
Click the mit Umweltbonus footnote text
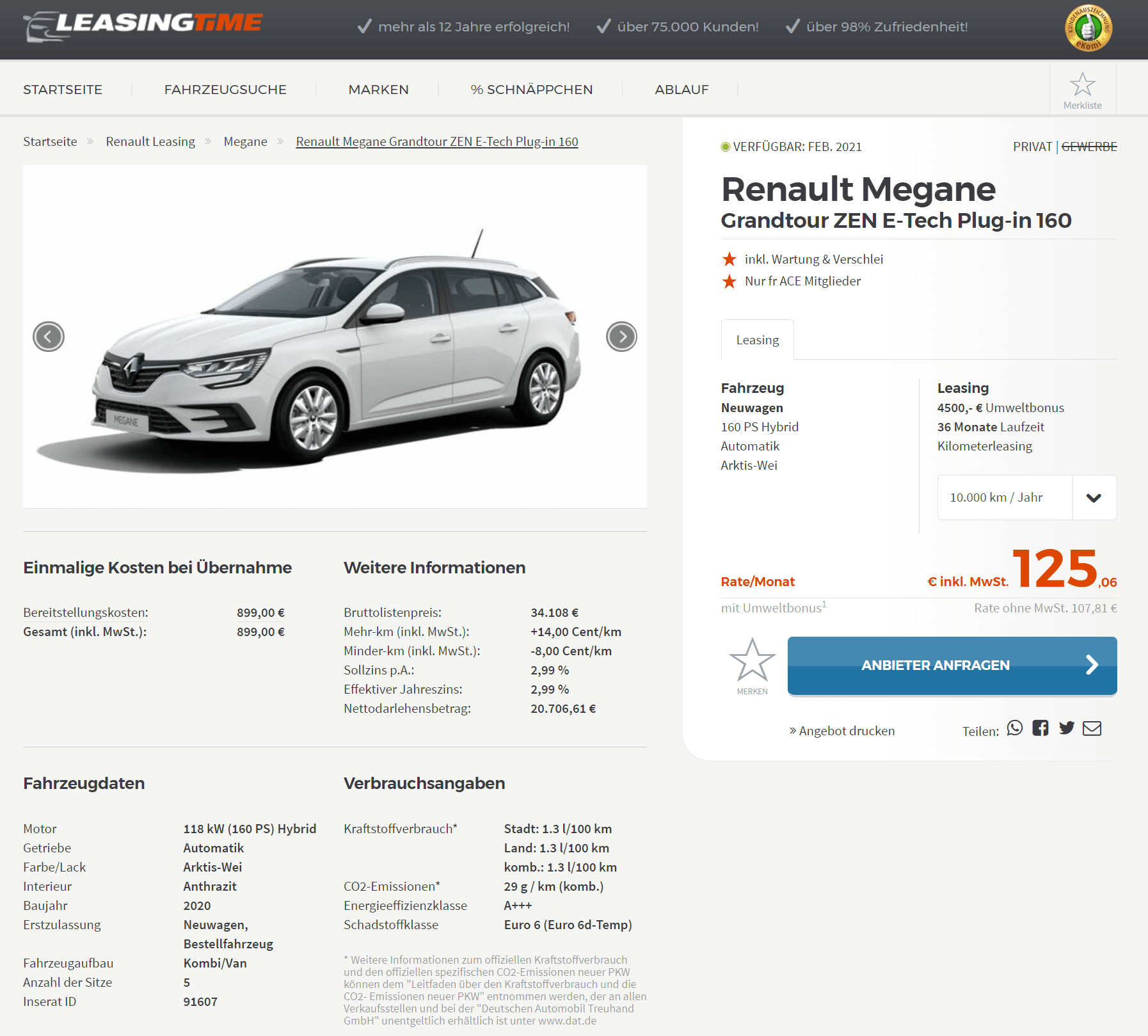pyautogui.click(x=774, y=607)
